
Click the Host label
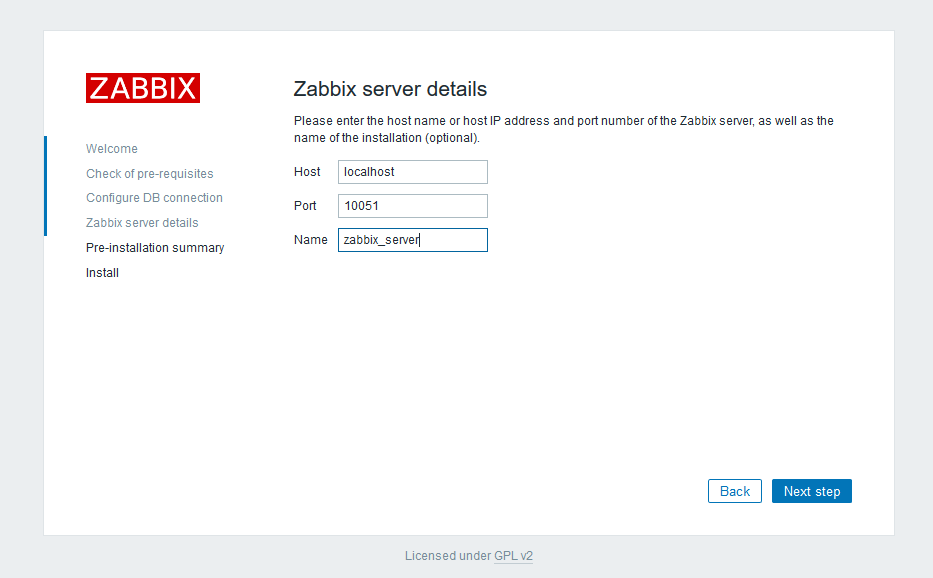click(x=307, y=172)
